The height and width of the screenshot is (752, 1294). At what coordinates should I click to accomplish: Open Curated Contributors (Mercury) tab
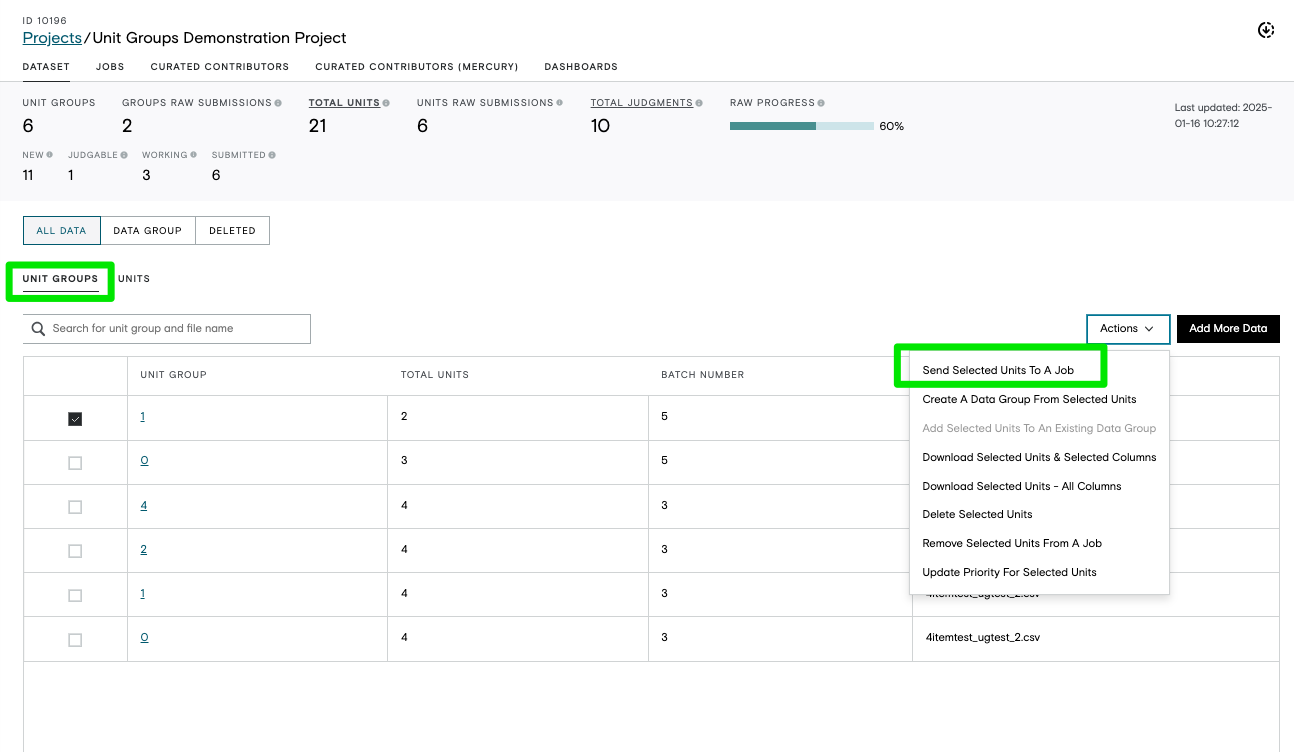pyautogui.click(x=417, y=67)
